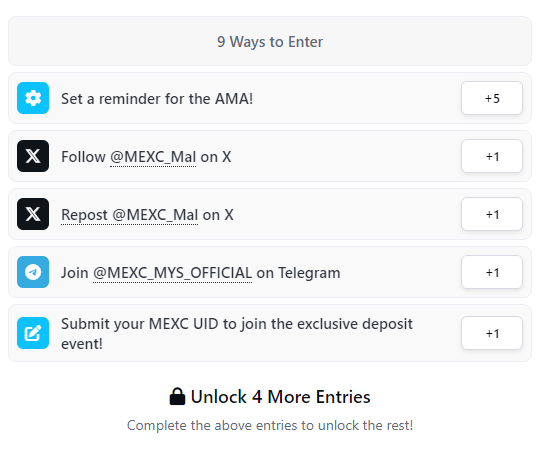
Task: Click the 'Unlock 4 More Entries' heading
Action: 280,397
